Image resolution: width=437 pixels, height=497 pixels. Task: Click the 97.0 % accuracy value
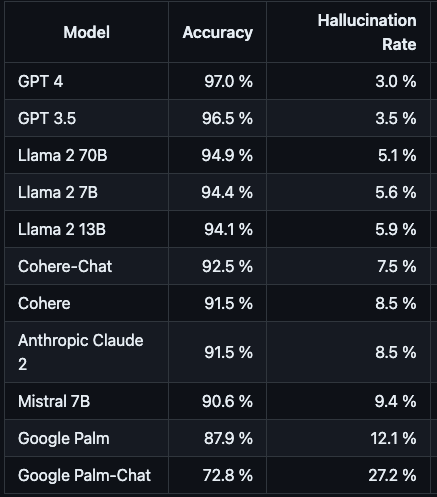pos(228,81)
